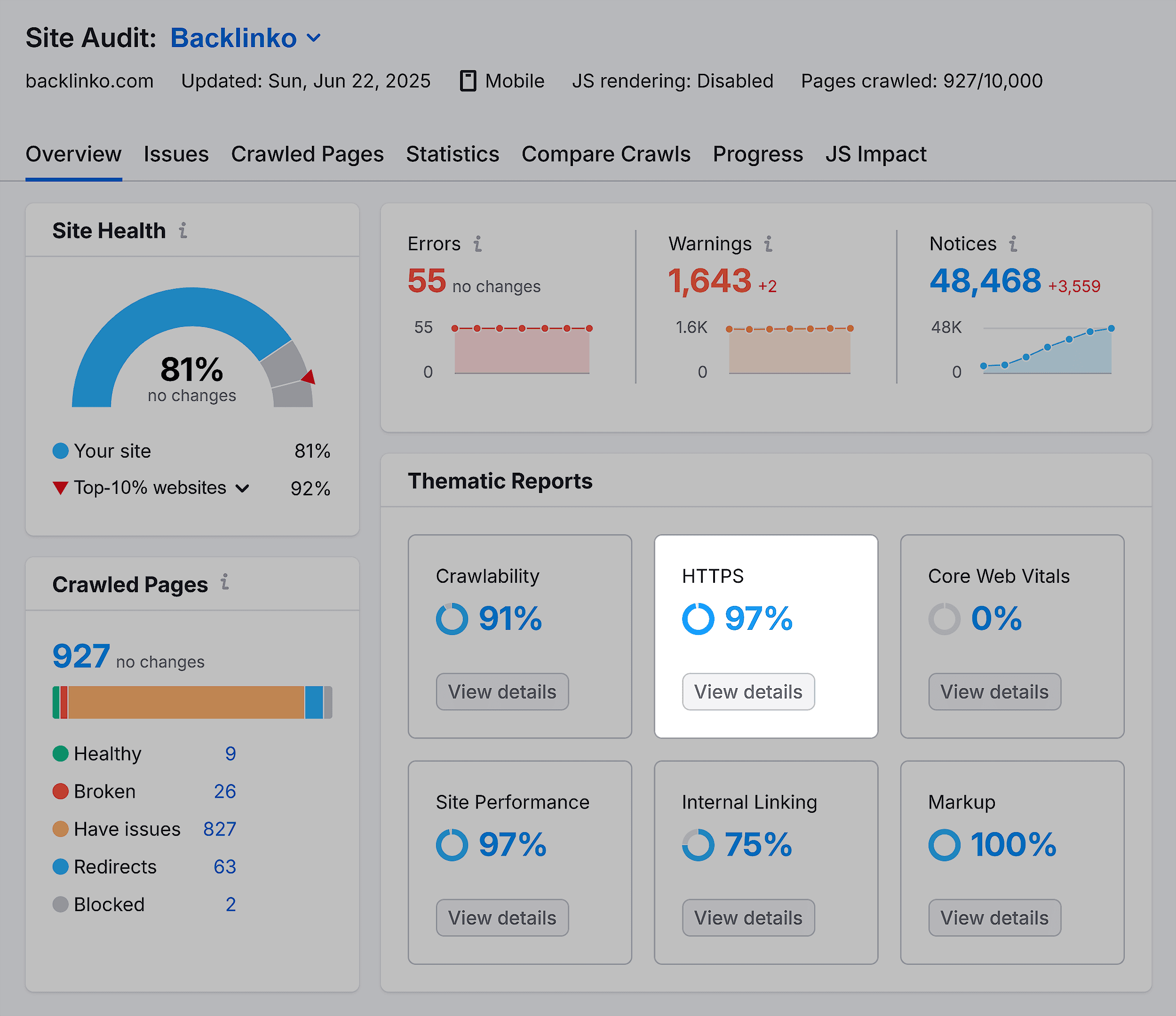This screenshot has width=1176, height=1016.
Task: Switch to the Statistics tab
Action: tap(453, 154)
